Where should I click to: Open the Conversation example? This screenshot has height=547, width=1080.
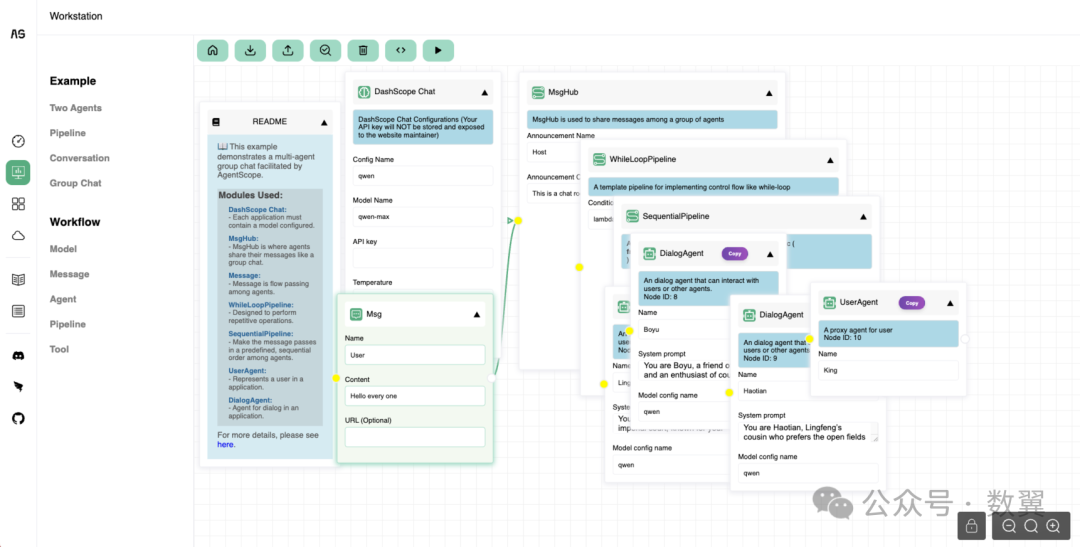click(79, 158)
